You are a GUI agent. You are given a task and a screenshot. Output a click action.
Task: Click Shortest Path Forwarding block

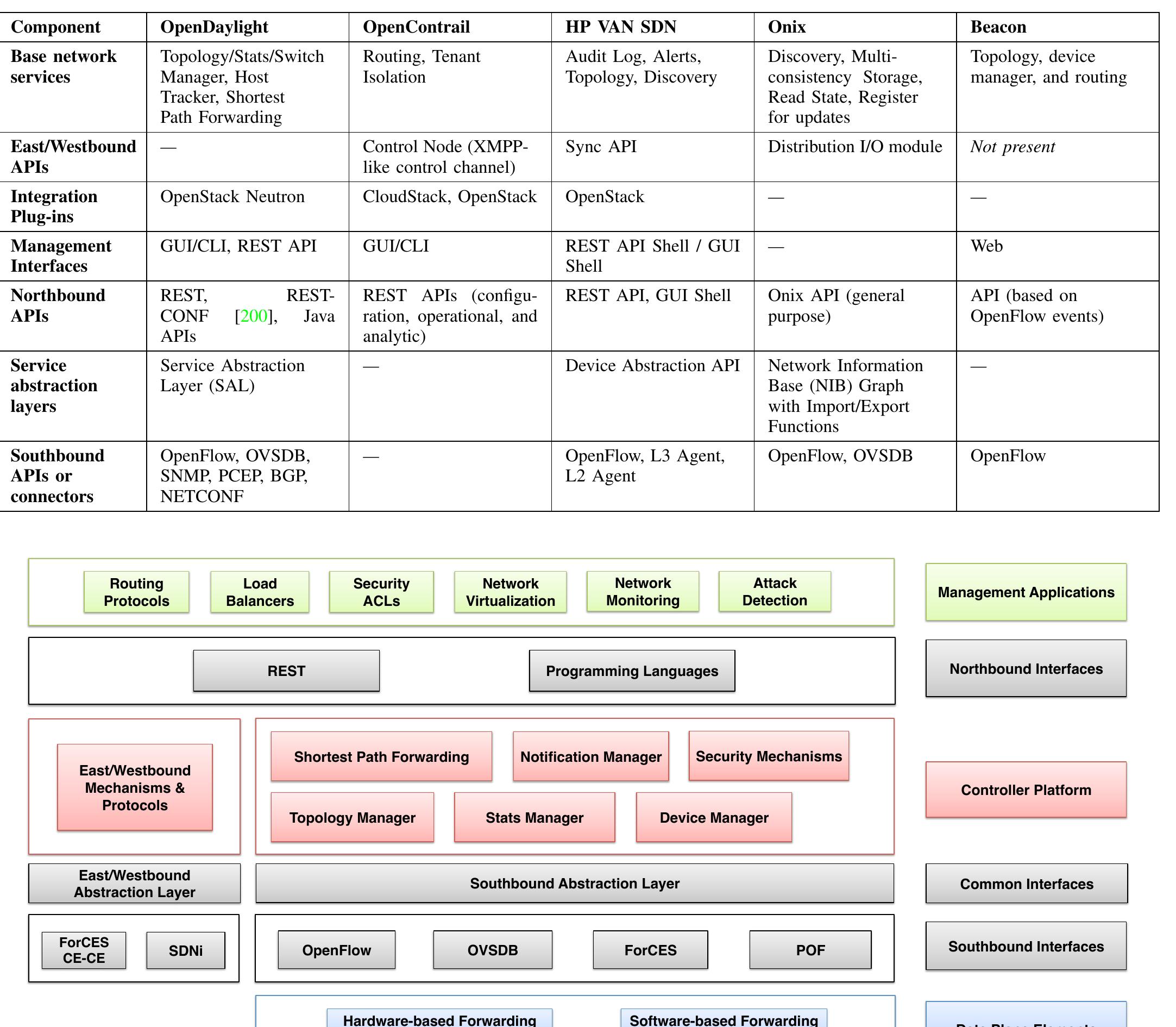381,756
